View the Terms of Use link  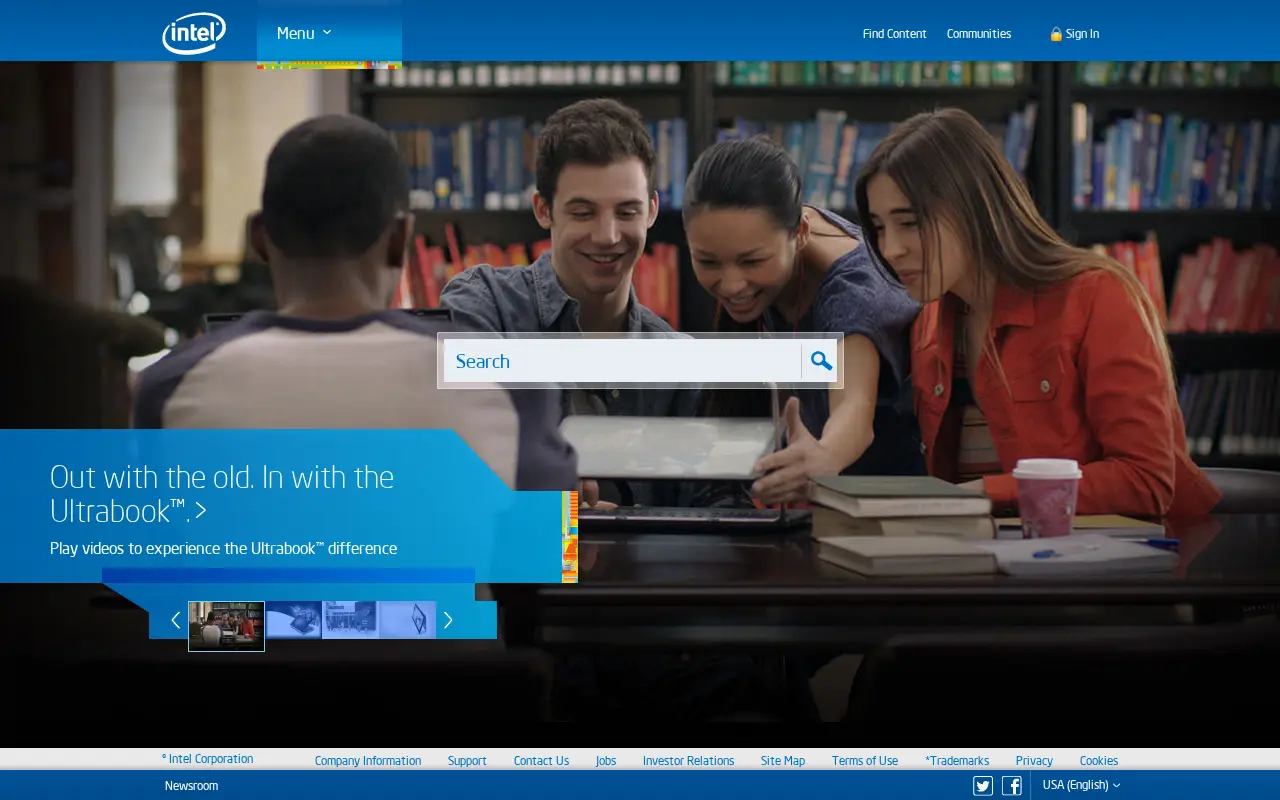click(x=865, y=761)
